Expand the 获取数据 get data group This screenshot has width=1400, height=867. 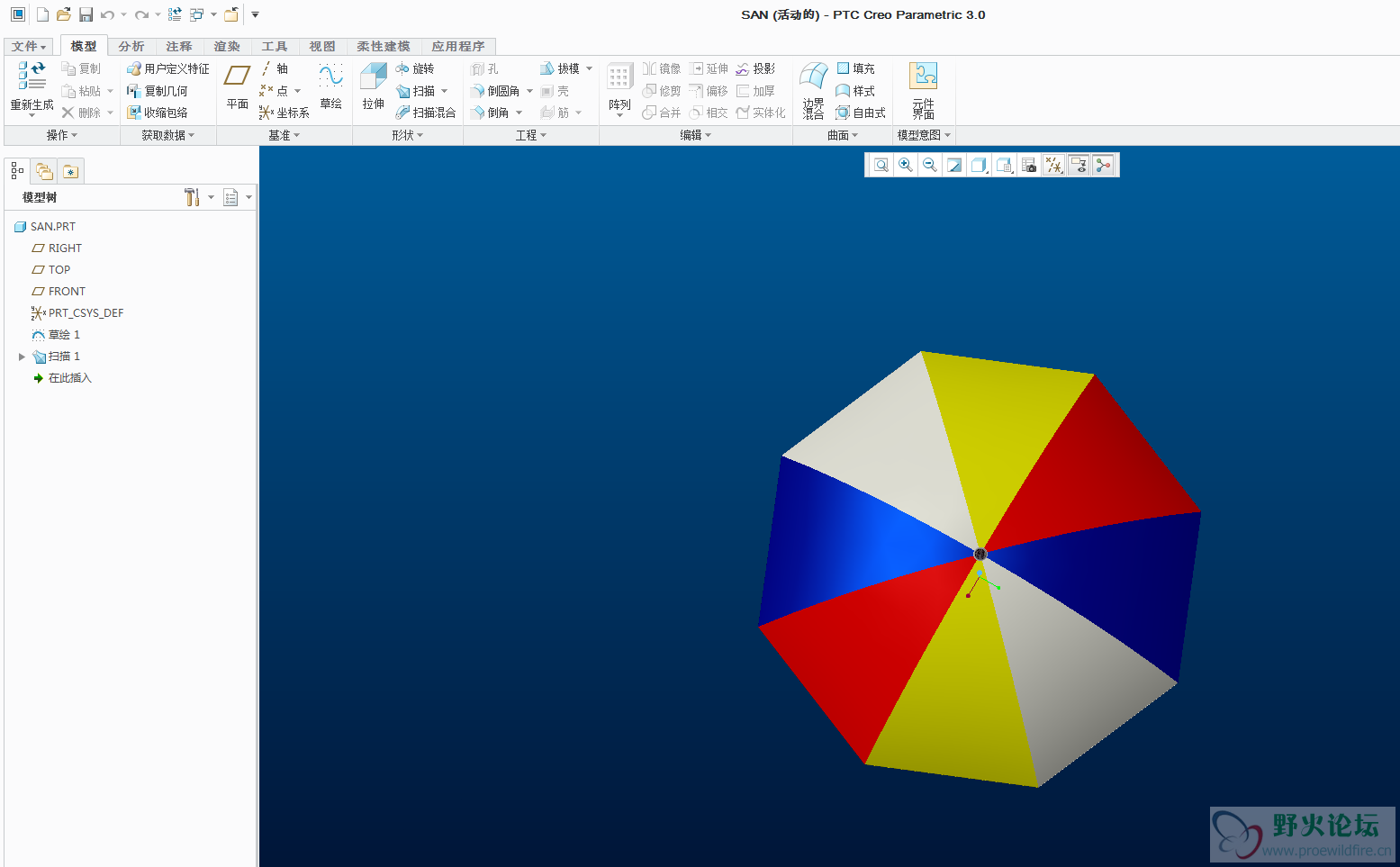168,135
